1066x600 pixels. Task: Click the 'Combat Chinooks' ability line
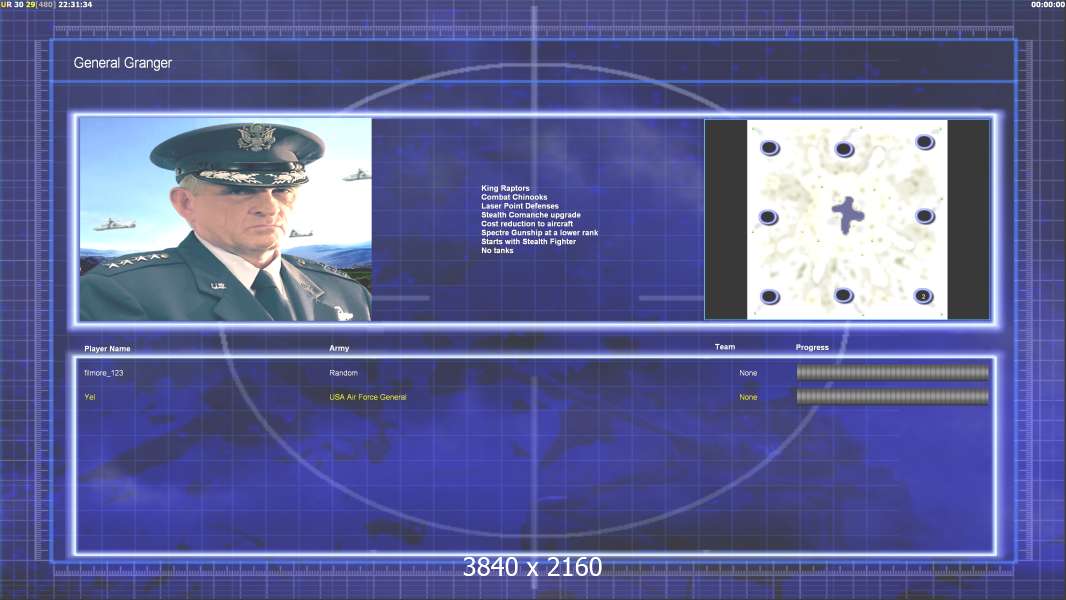tap(514, 197)
